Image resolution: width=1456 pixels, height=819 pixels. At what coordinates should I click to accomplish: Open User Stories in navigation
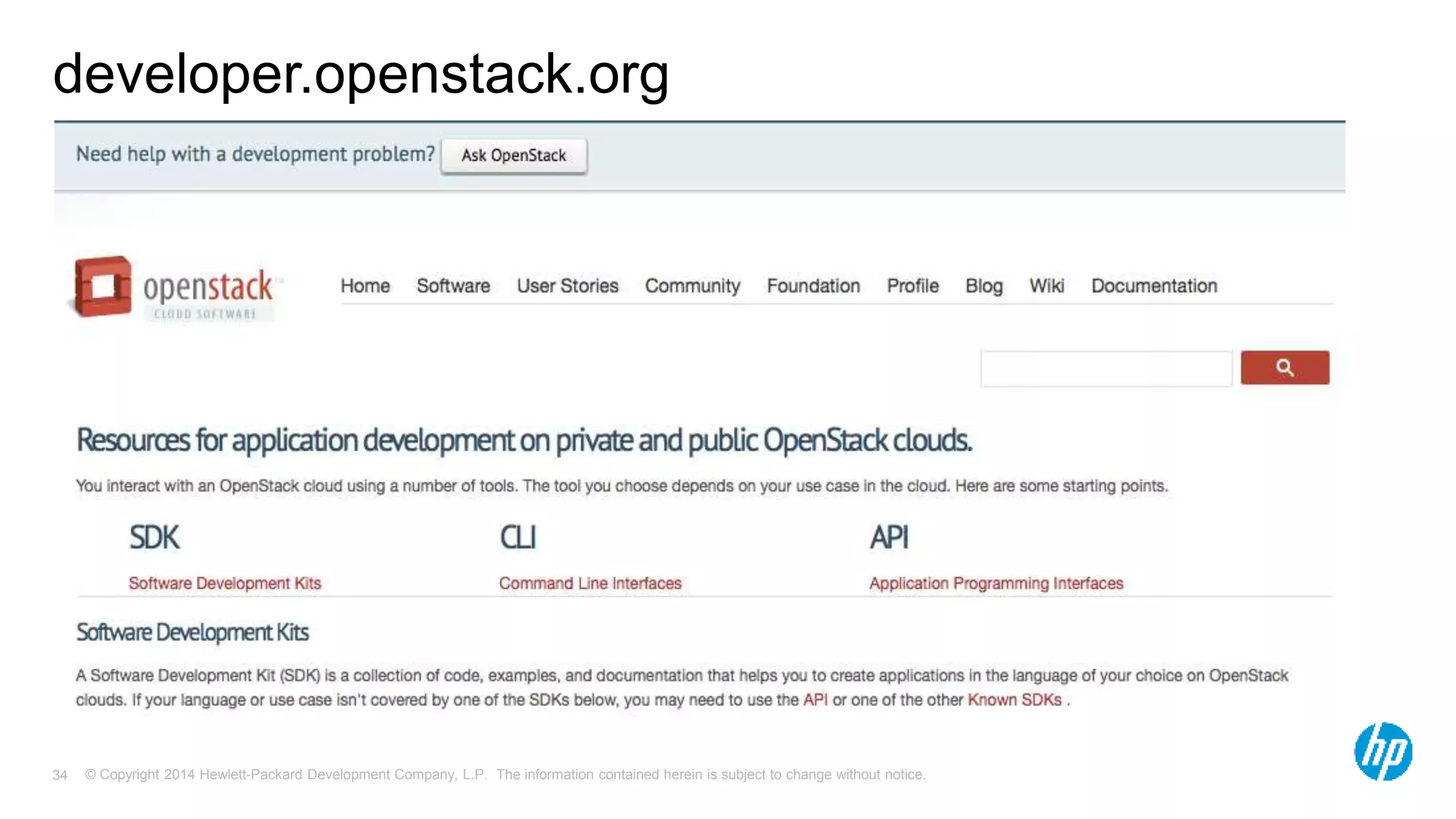(567, 286)
